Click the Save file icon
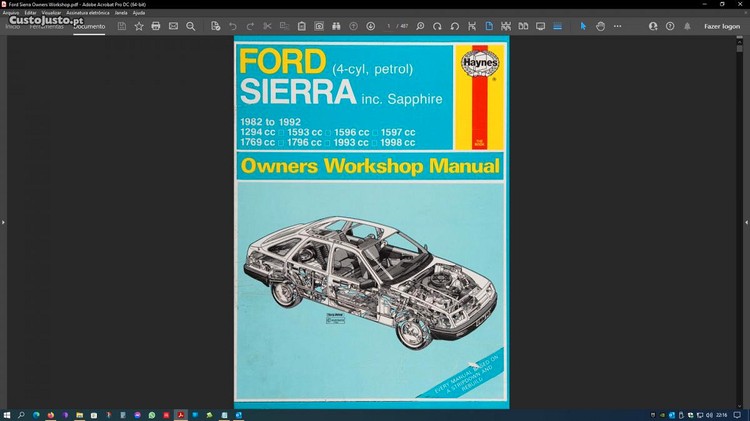750x421 pixels. (121, 26)
